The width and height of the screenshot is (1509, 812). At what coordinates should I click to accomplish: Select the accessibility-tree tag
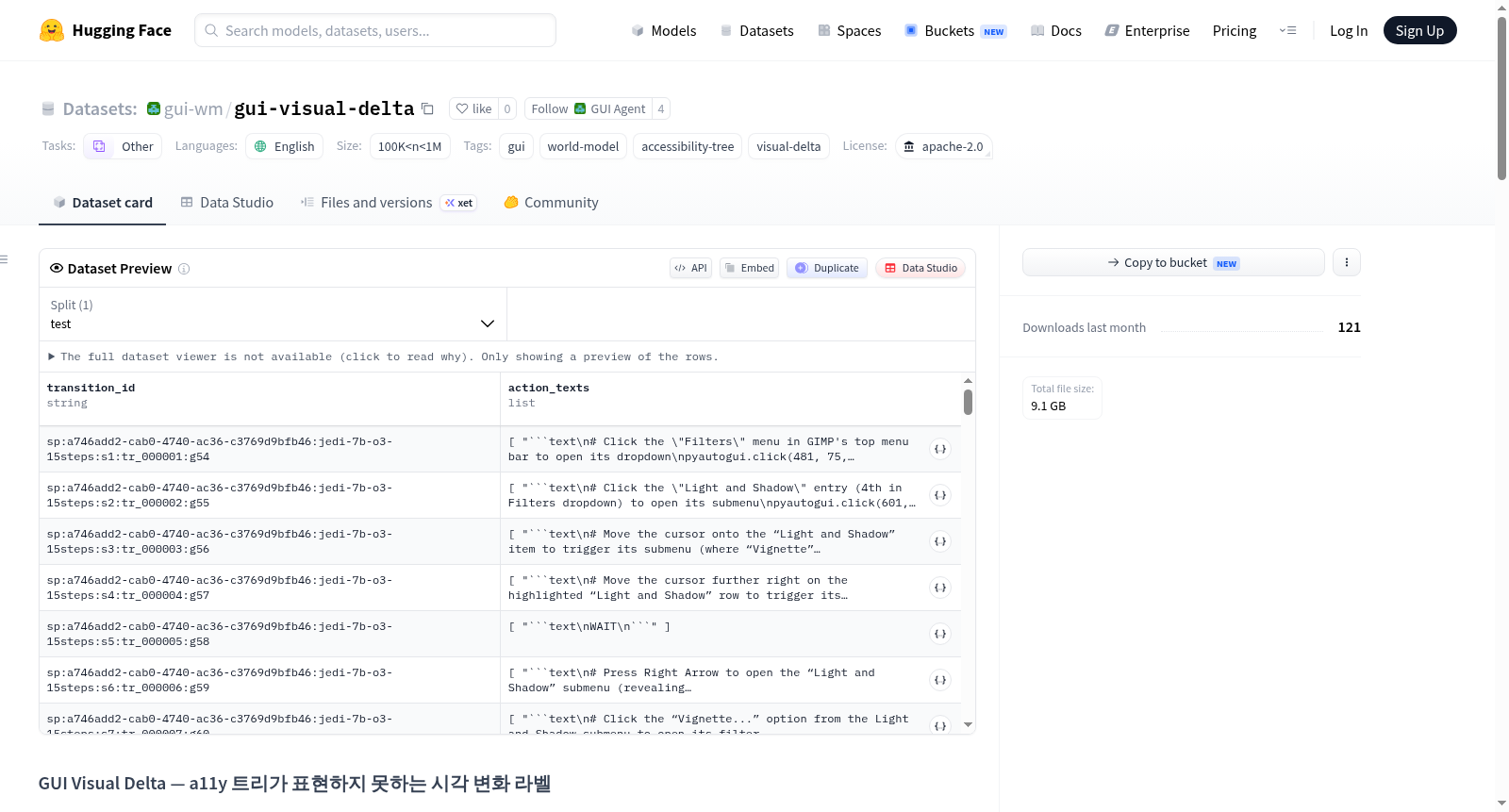click(x=688, y=146)
